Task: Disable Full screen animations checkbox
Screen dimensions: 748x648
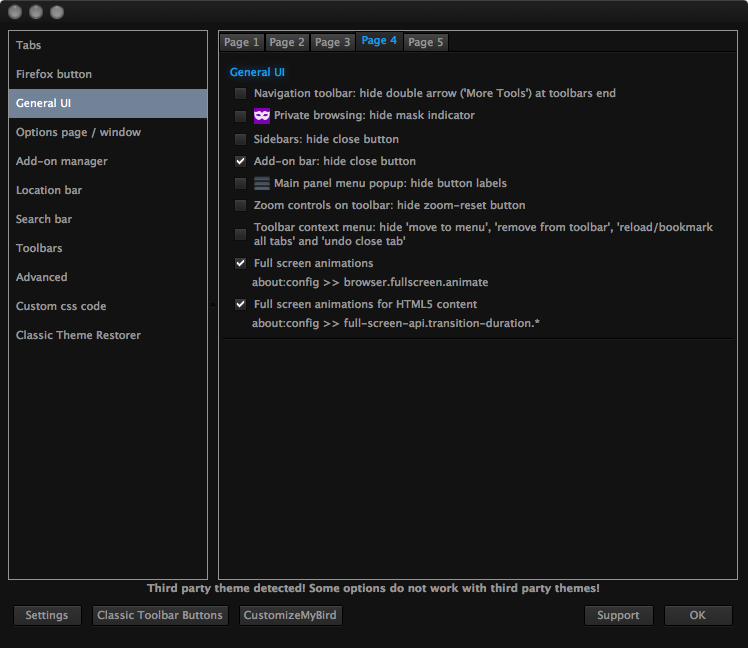Action: coord(240,263)
